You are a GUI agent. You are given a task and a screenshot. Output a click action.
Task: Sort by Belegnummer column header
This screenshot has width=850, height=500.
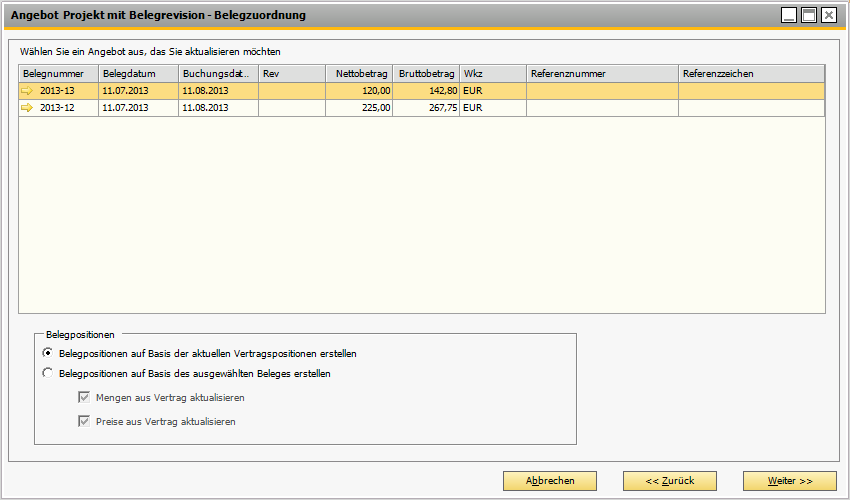coord(58,74)
